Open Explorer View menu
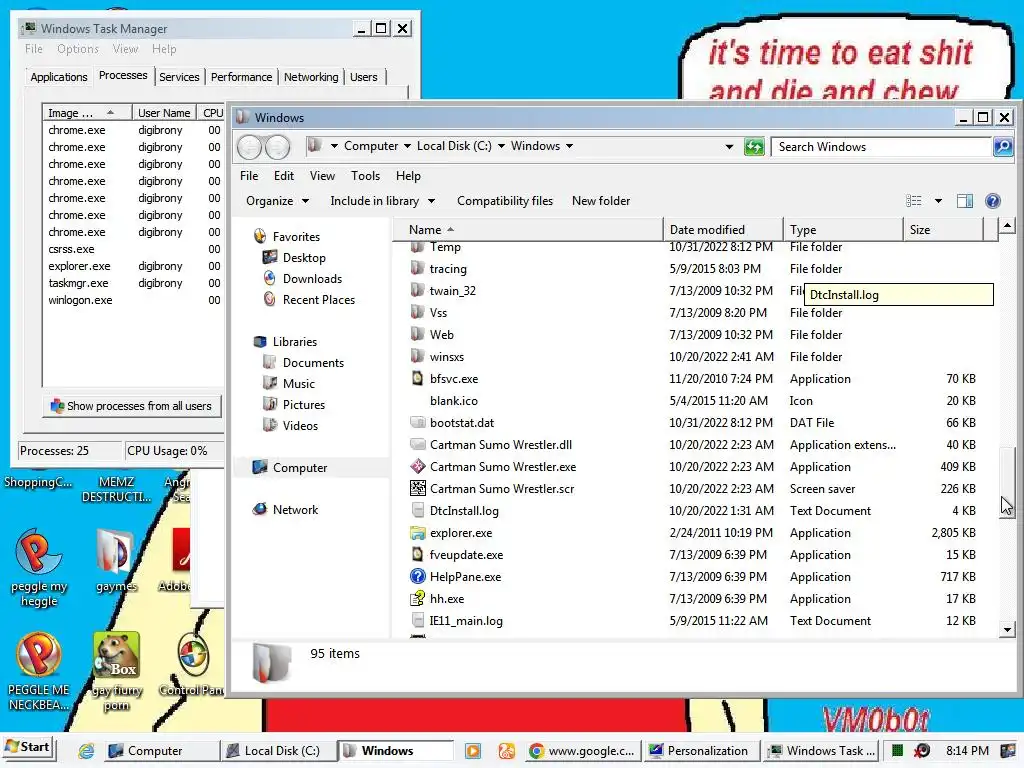The height and width of the screenshot is (768, 1024). 322,176
